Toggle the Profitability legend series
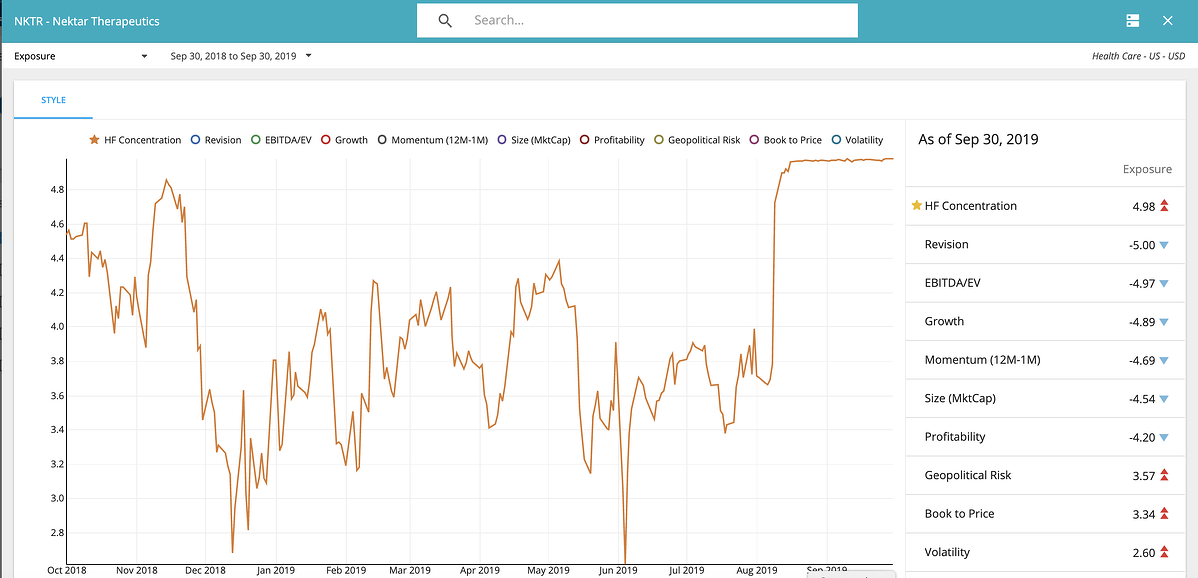This screenshot has height=578, width=1198. [x=612, y=140]
